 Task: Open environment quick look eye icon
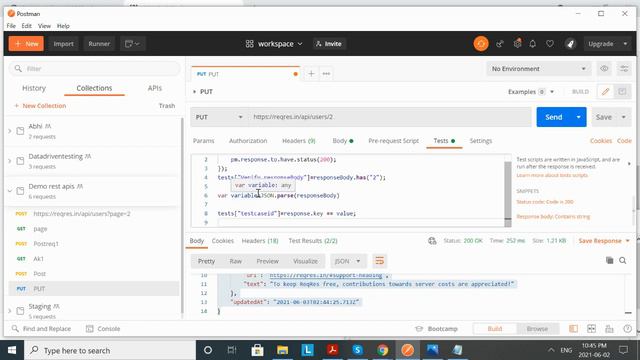point(604,69)
